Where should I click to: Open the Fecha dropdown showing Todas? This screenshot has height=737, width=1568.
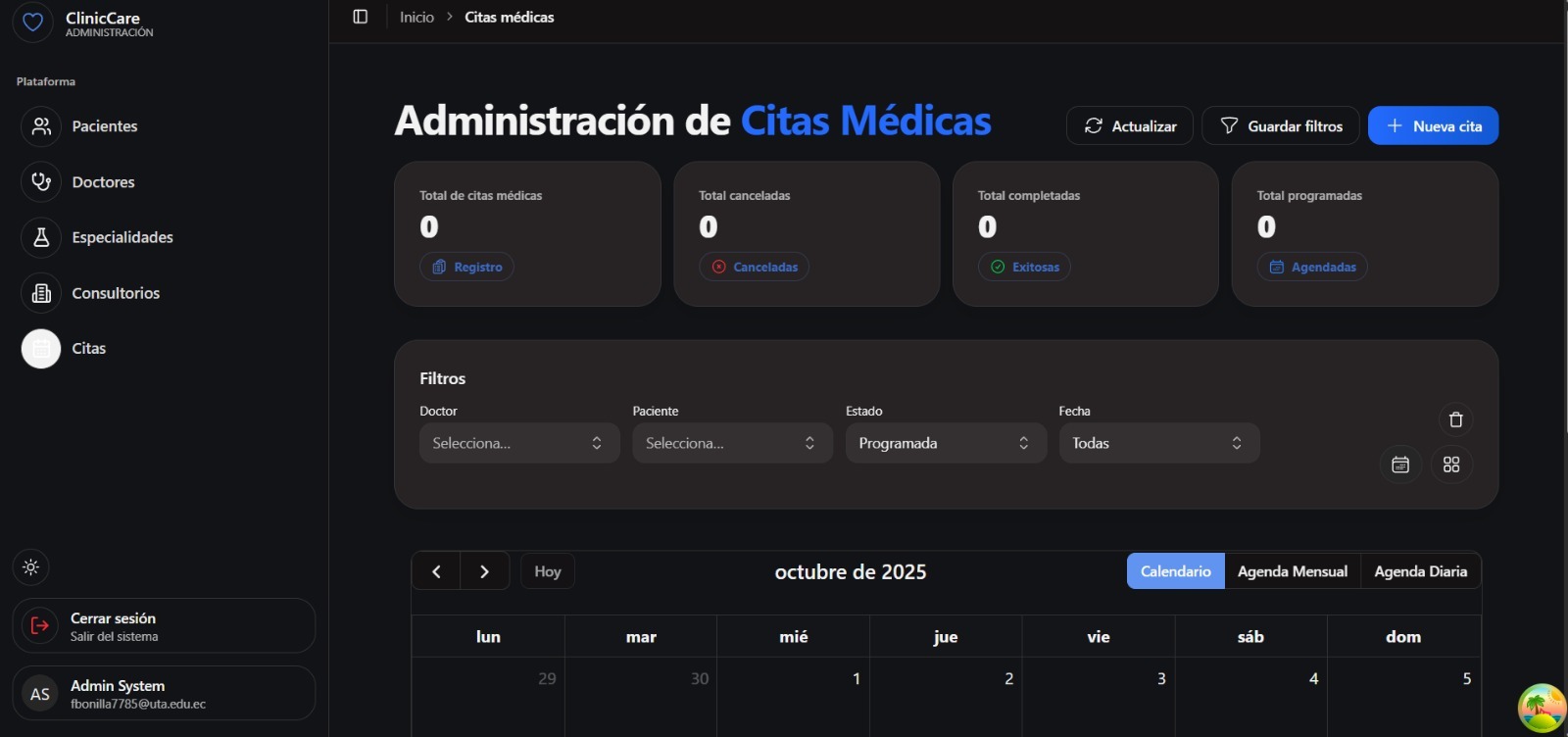coord(1159,443)
